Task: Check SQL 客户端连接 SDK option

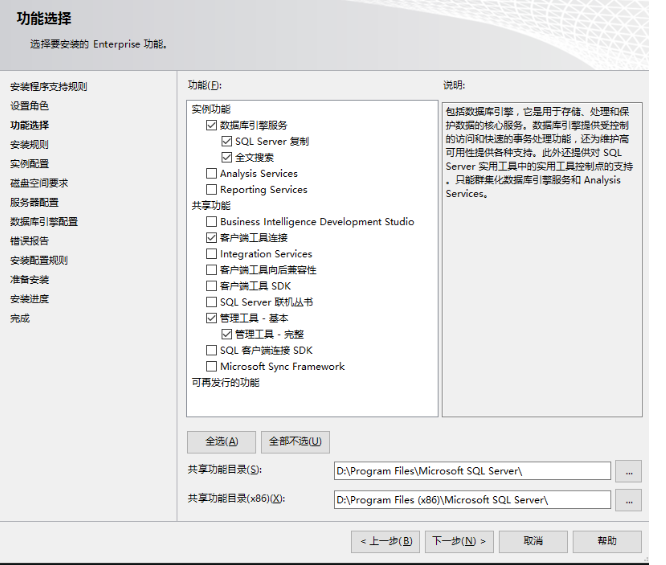Action: pos(211,350)
